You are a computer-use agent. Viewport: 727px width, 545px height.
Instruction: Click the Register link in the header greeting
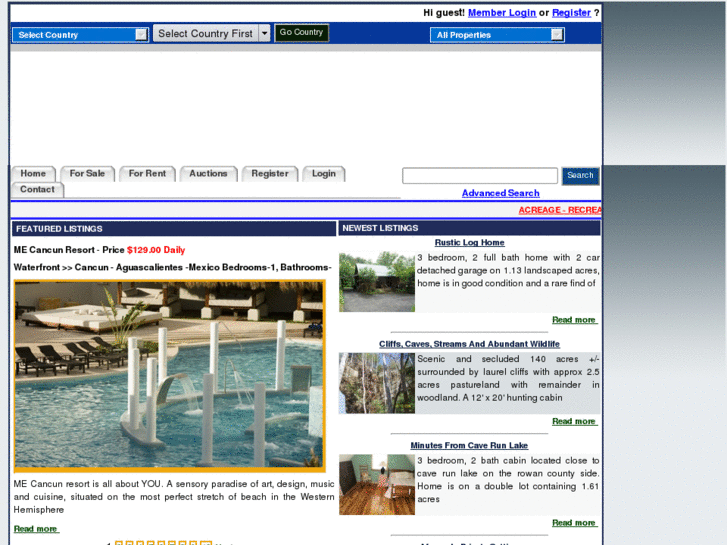[571, 13]
